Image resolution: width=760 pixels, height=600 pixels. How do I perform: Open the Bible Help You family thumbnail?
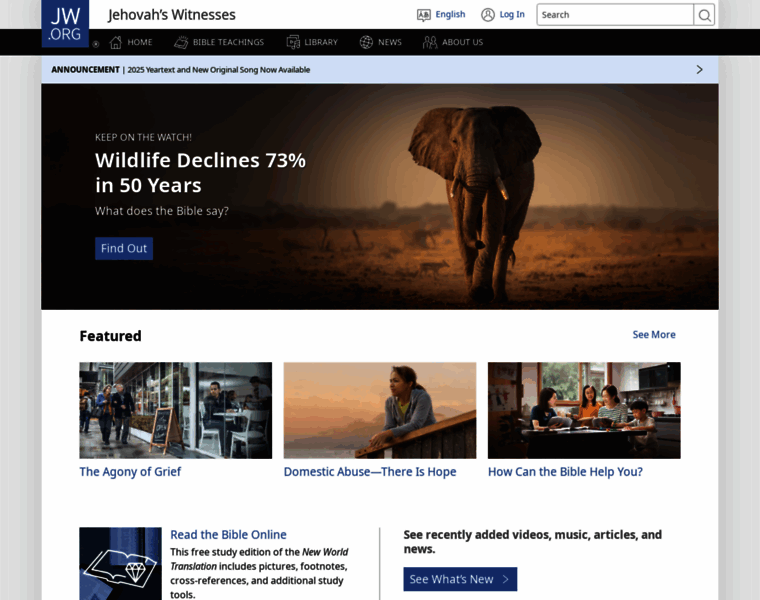coord(584,411)
